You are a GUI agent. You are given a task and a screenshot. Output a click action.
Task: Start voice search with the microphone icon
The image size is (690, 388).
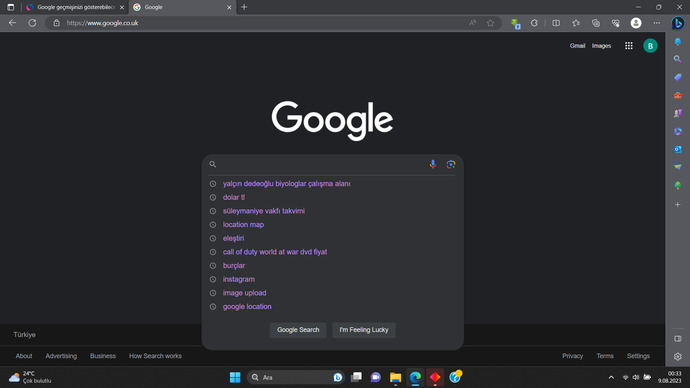pyautogui.click(x=433, y=164)
